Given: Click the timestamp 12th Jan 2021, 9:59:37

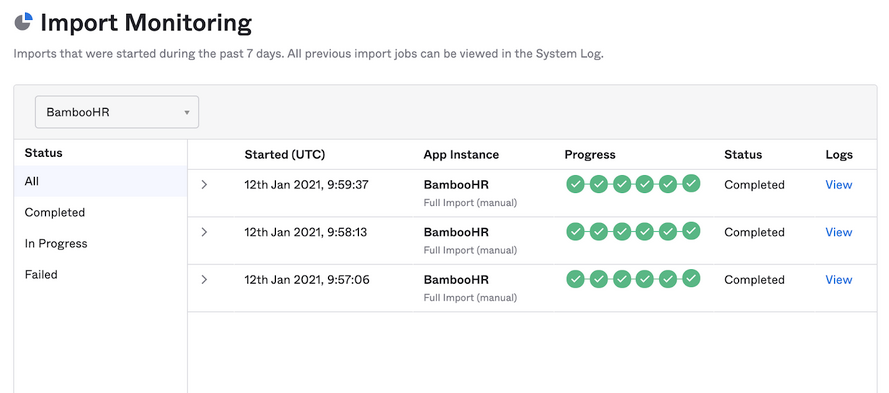Looking at the screenshot, I should pyautogui.click(x=307, y=185).
